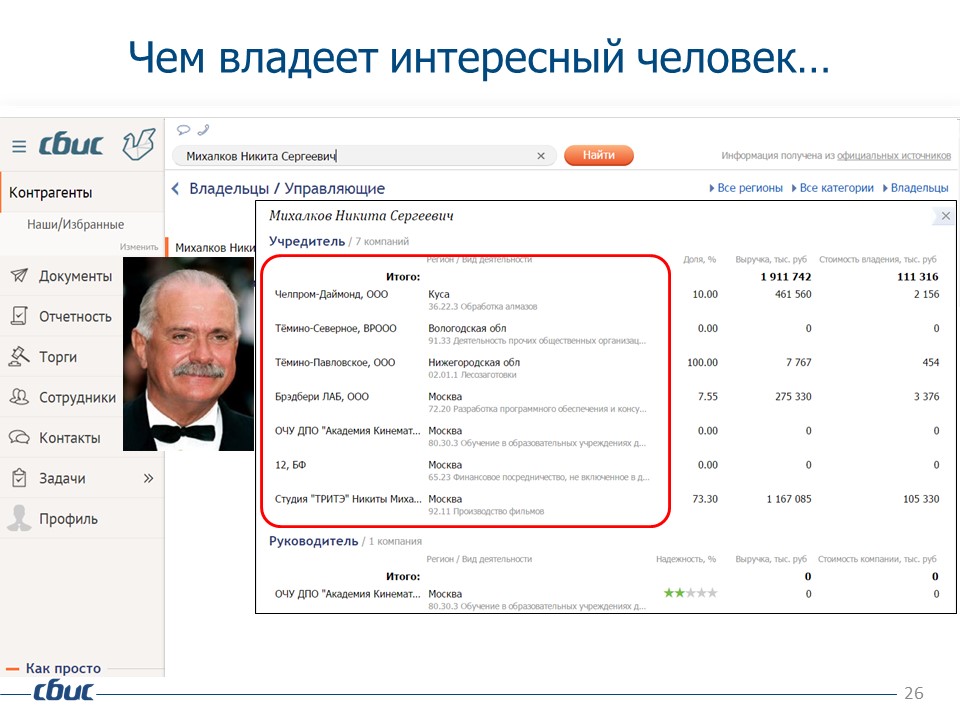The width and height of the screenshot is (960, 720).
Task: Click the Отчетность report icon
Action: (19, 316)
